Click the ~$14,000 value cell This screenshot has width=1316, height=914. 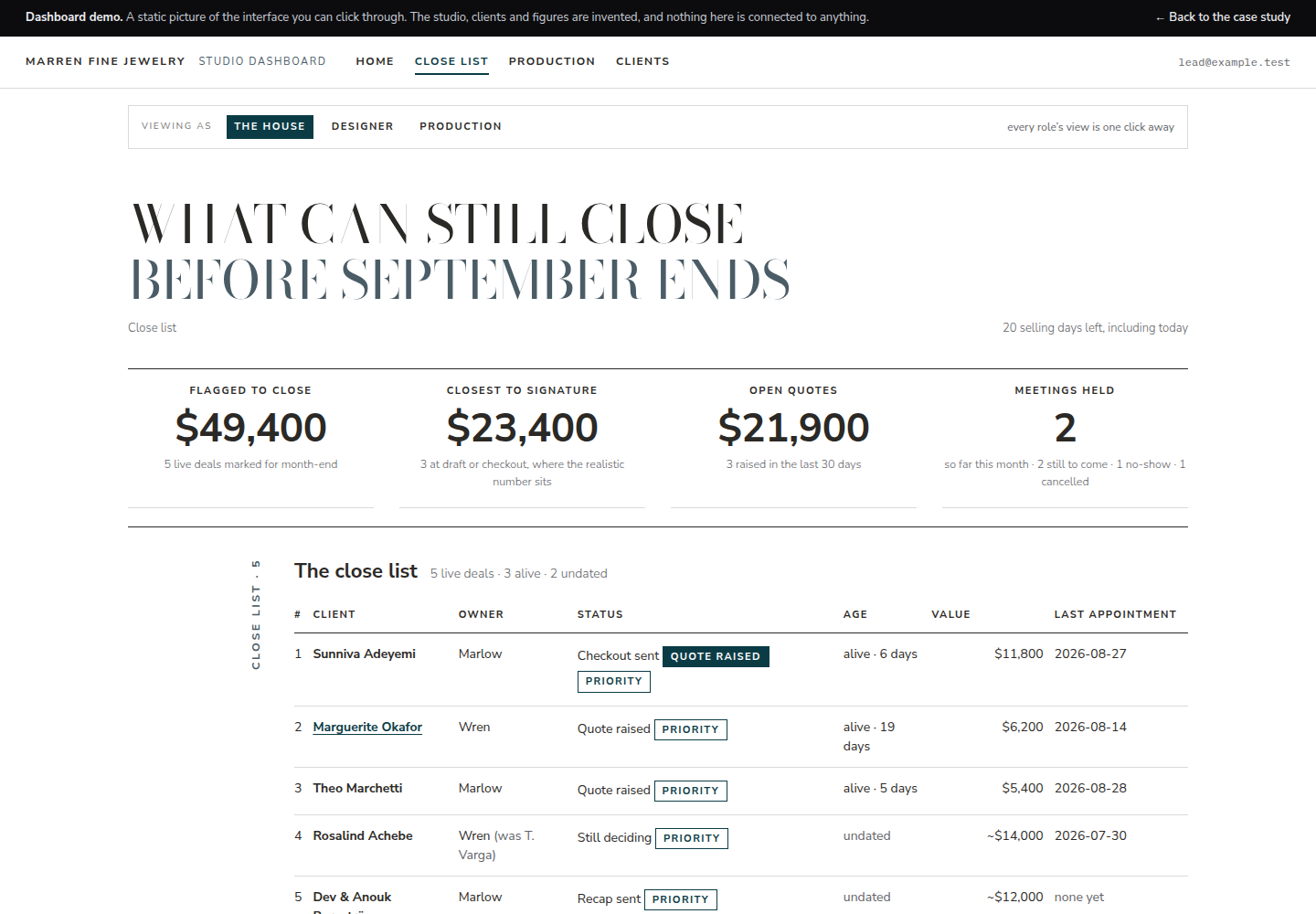point(1015,835)
